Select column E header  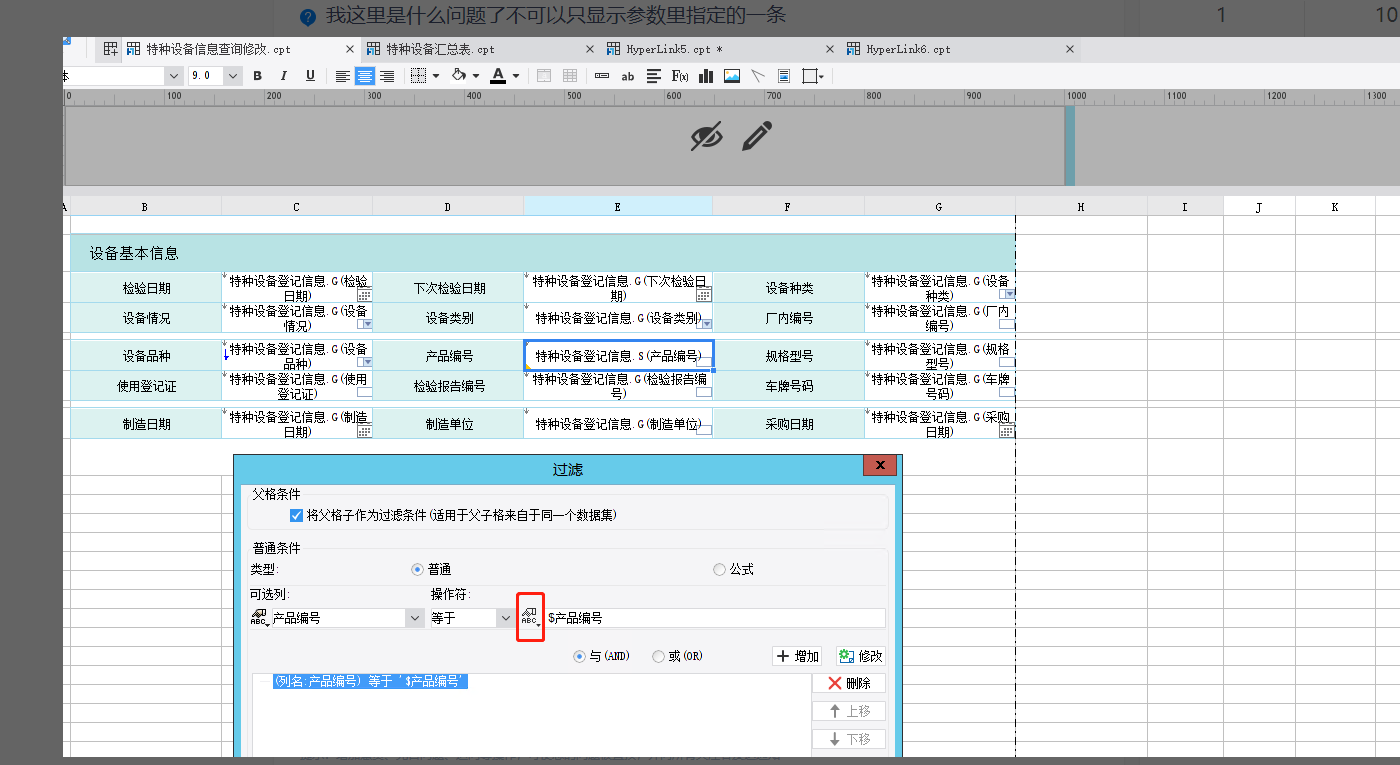point(618,206)
